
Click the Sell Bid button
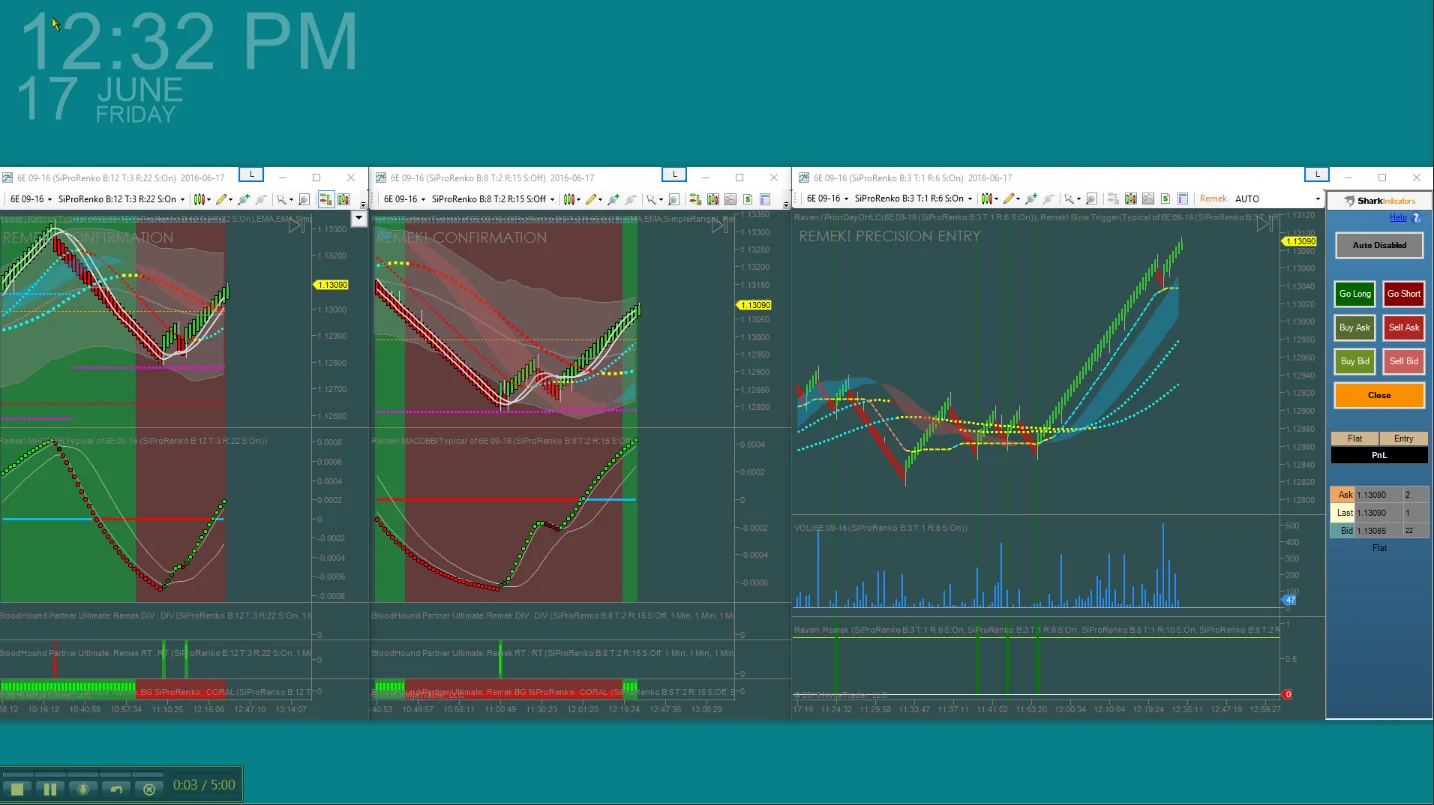tap(1403, 361)
